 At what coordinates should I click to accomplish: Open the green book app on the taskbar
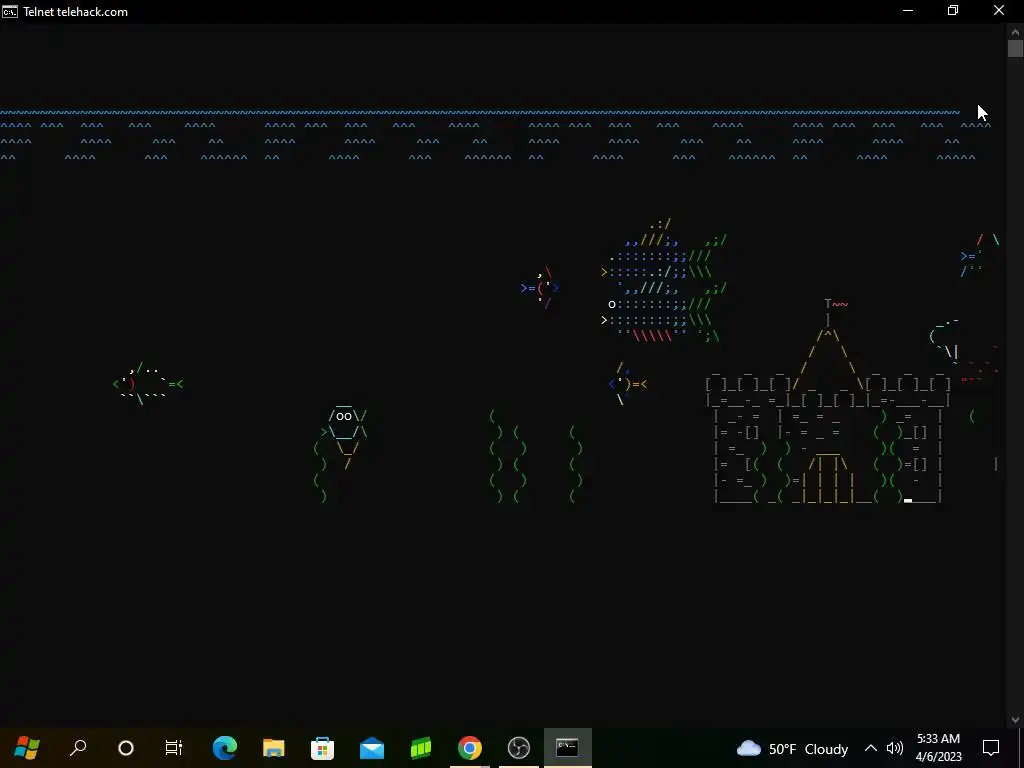coord(421,748)
